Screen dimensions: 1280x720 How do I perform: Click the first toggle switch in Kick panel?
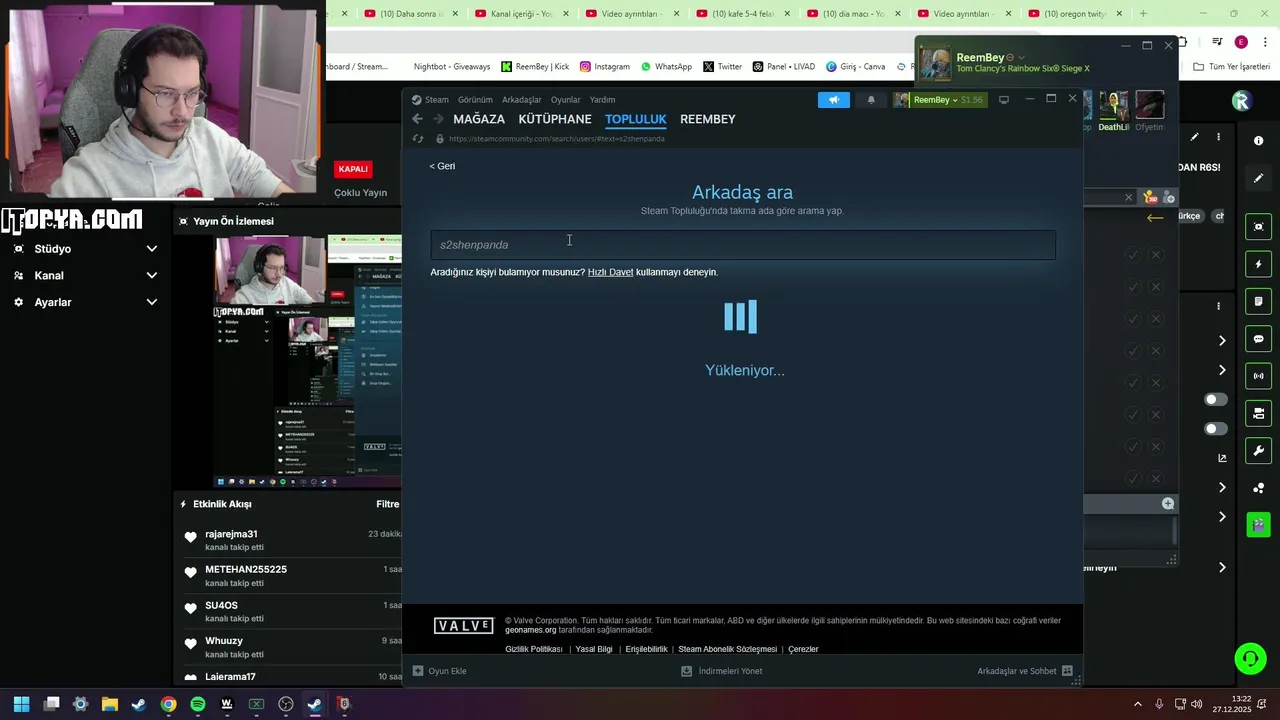coord(1215,399)
